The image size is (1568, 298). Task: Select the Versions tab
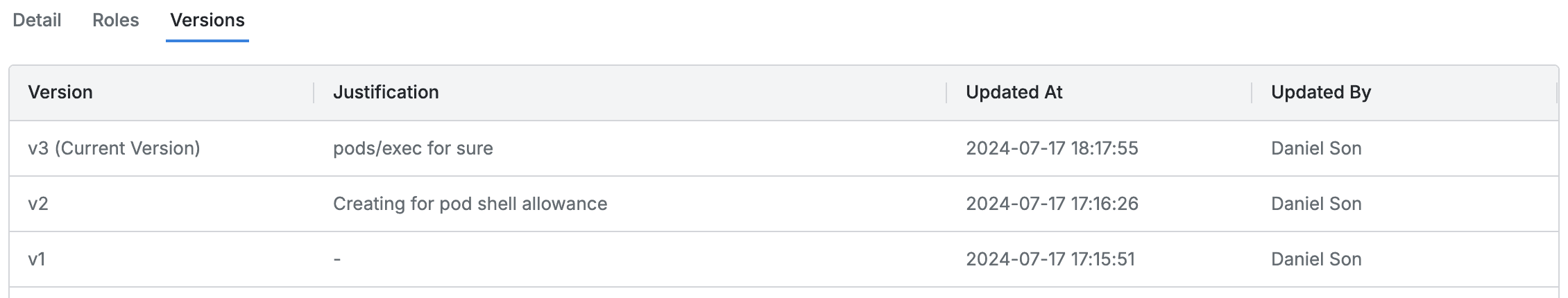point(207,21)
